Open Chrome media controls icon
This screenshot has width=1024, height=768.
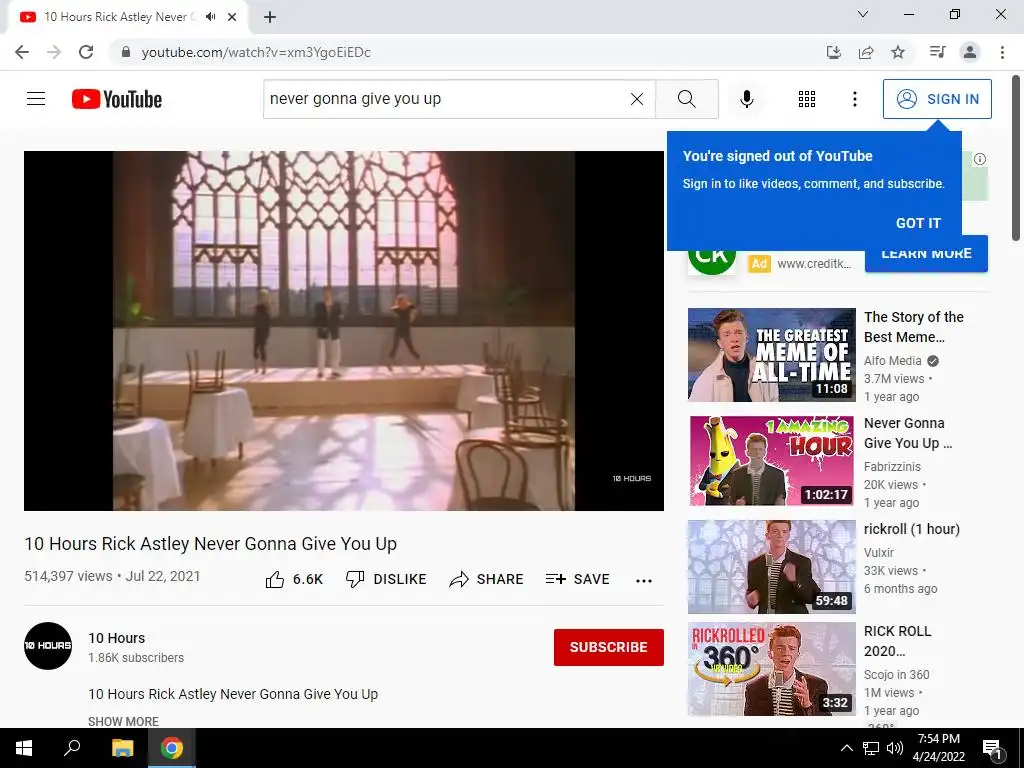click(938, 52)
